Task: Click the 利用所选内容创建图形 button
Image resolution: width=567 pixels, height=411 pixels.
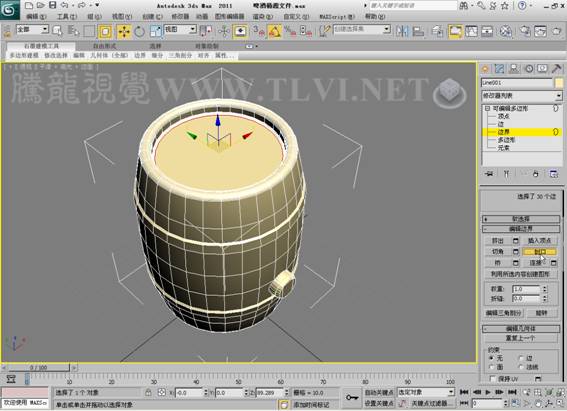Action: pyautogui.click(x=520, y=274)
